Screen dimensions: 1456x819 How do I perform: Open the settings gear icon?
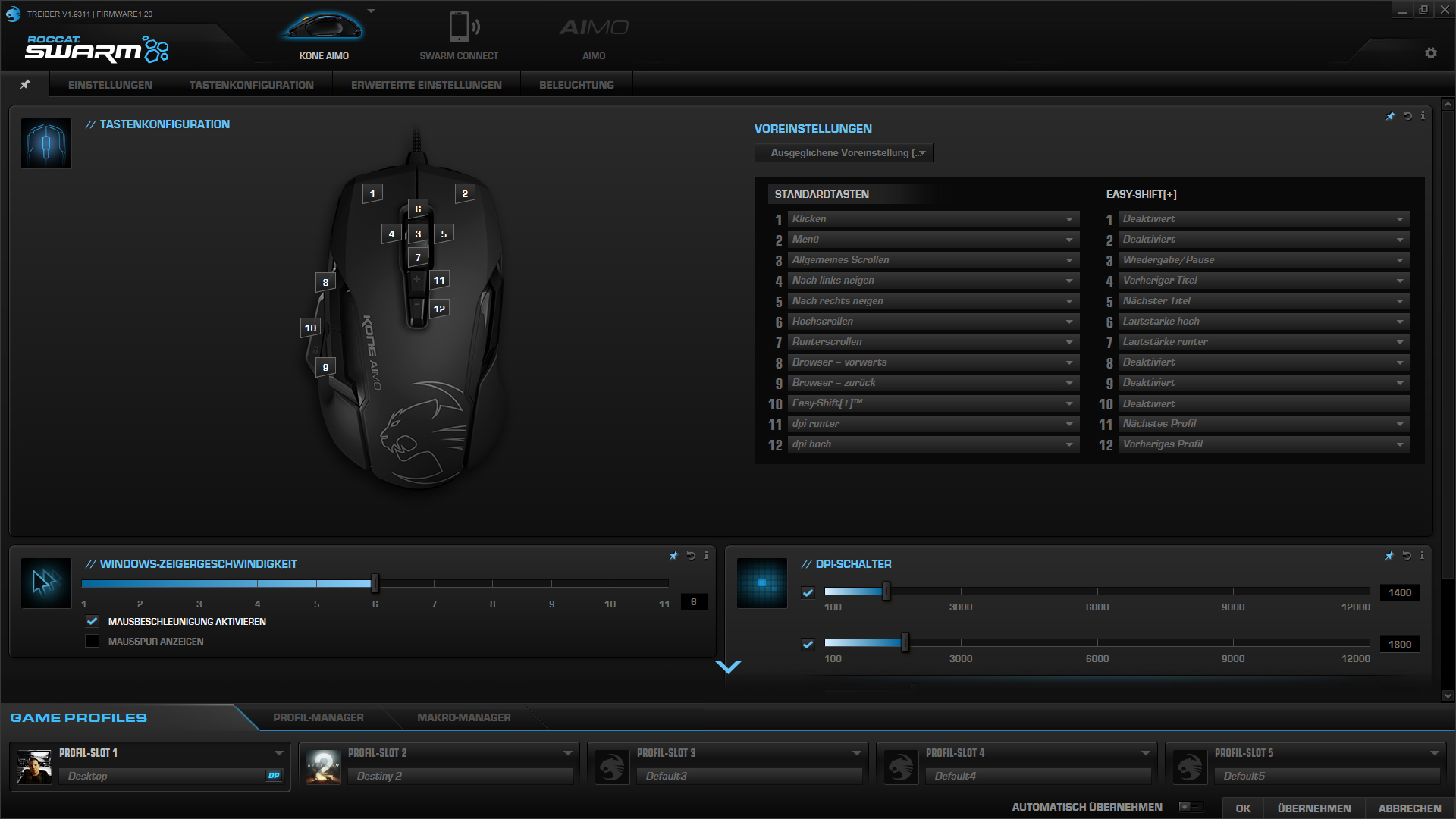tap(1431, 53)
